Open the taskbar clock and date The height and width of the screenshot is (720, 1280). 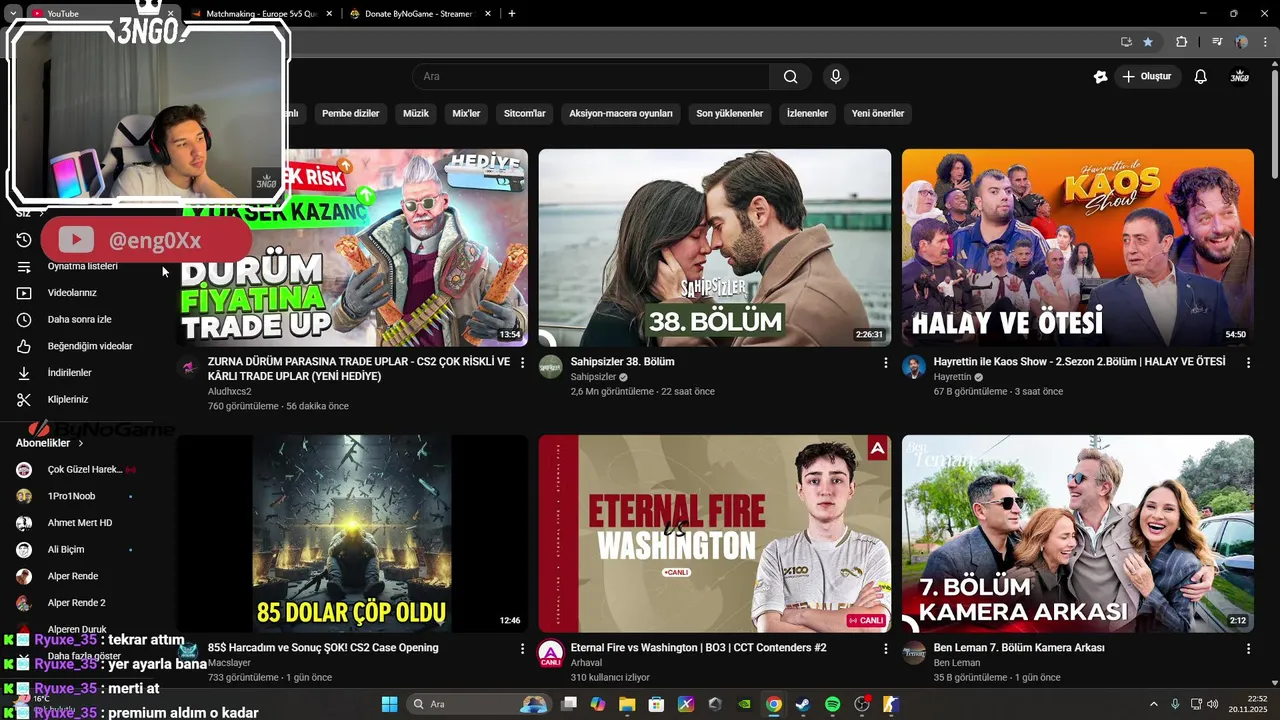pos(1247,704)
